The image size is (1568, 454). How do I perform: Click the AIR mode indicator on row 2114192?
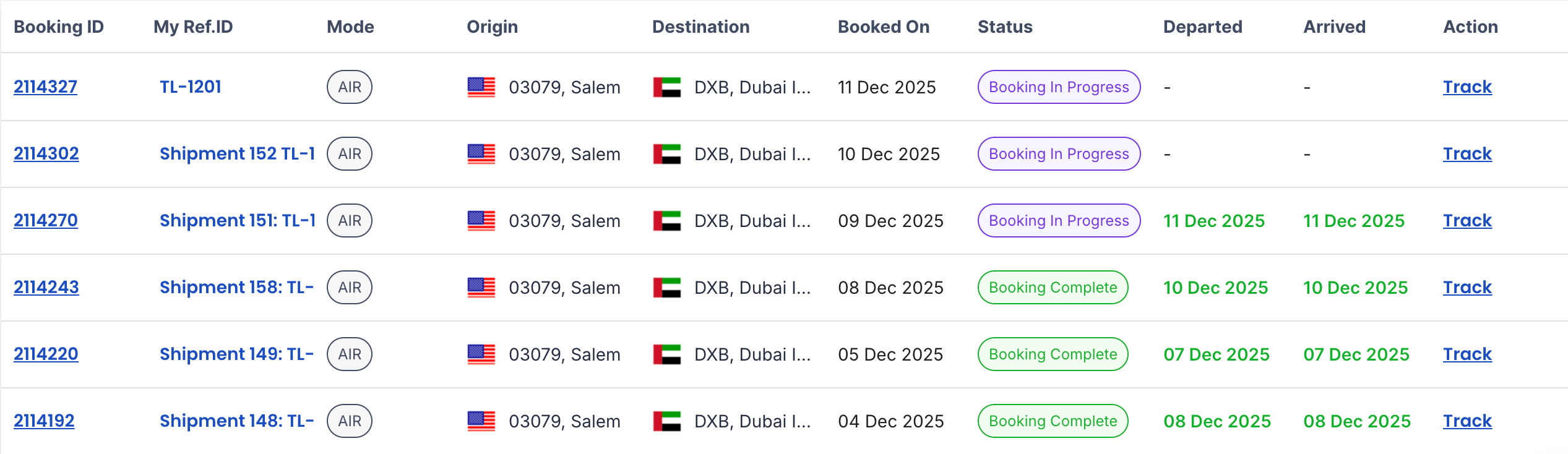pos(350,421)
